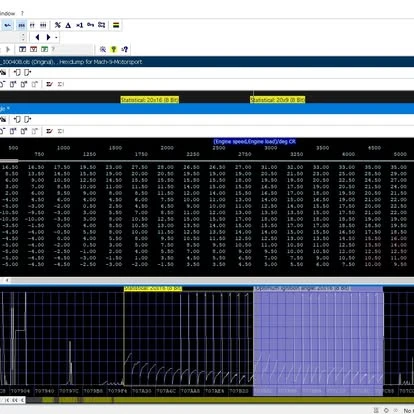Select the 27.50 cell in the map table
414x414 pixels.
coord(140,167)
